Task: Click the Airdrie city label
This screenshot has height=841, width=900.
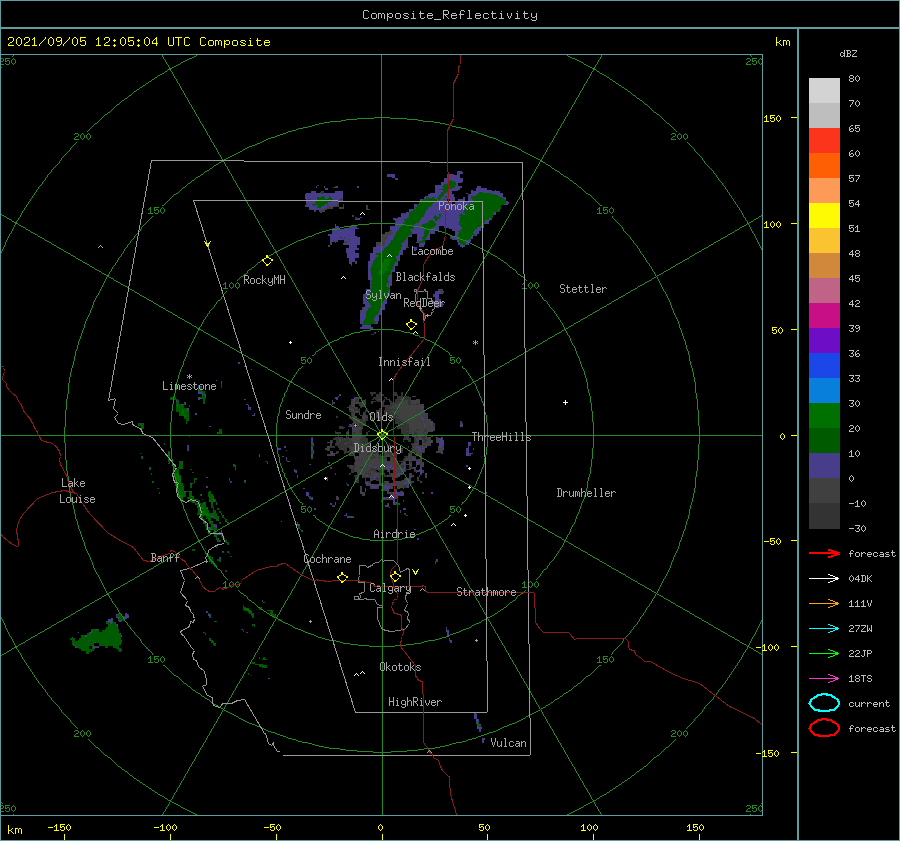Action: 394,534
